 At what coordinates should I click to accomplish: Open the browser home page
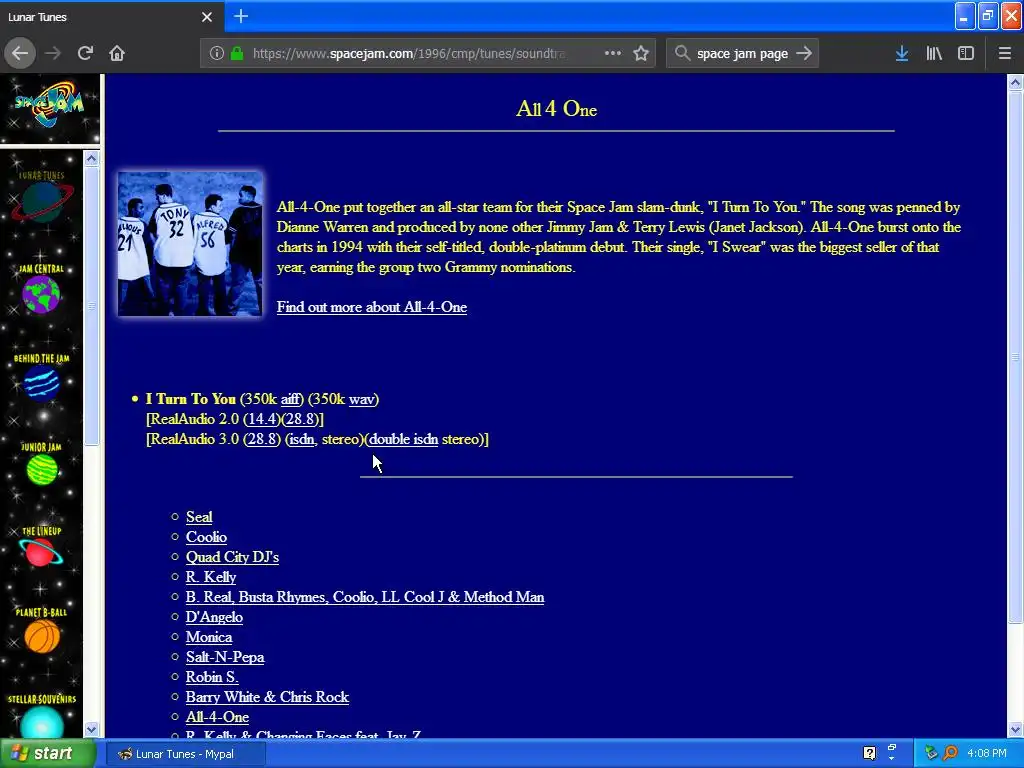coord(117,53)
